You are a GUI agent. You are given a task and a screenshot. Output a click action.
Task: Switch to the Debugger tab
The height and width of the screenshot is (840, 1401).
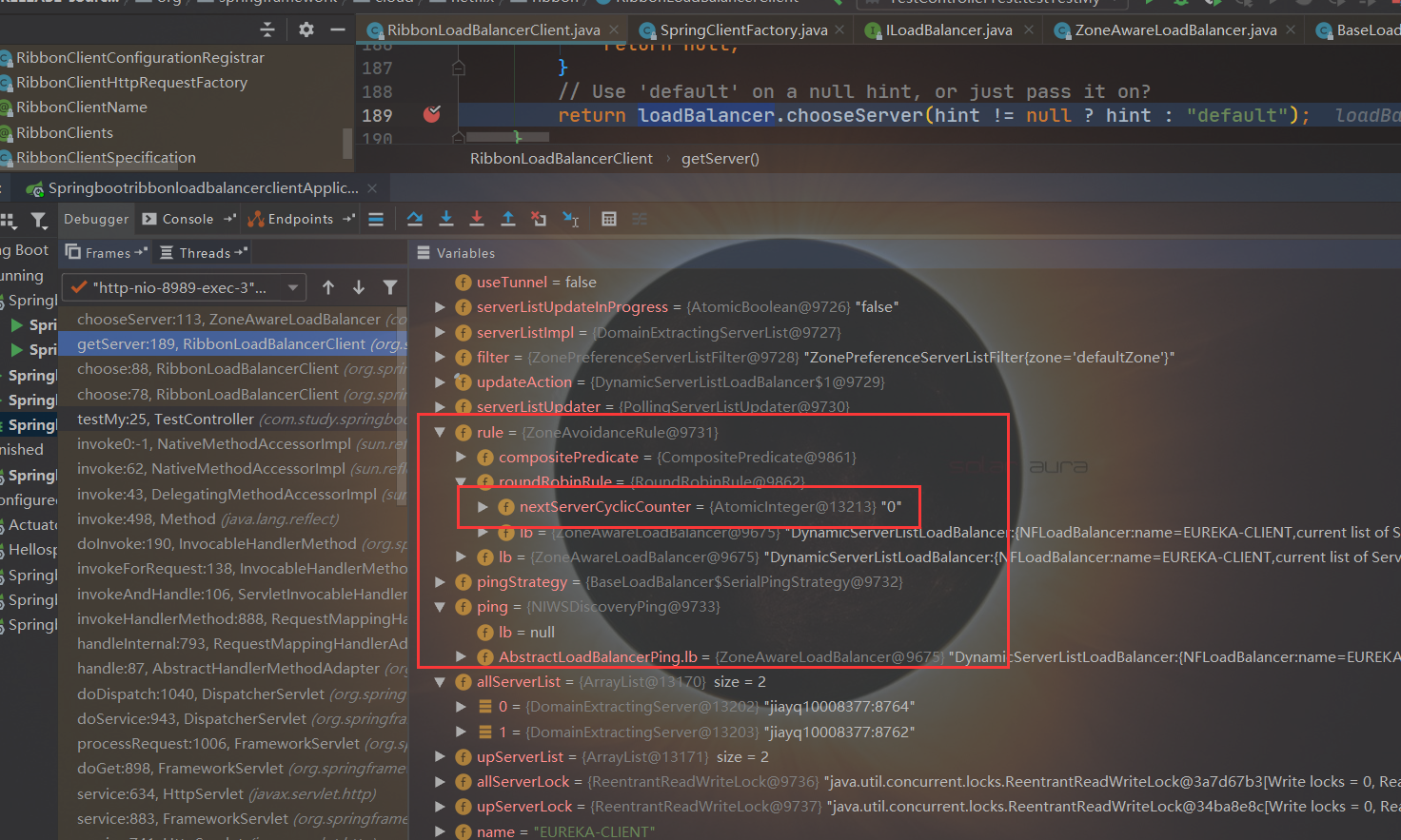(96, 219)
